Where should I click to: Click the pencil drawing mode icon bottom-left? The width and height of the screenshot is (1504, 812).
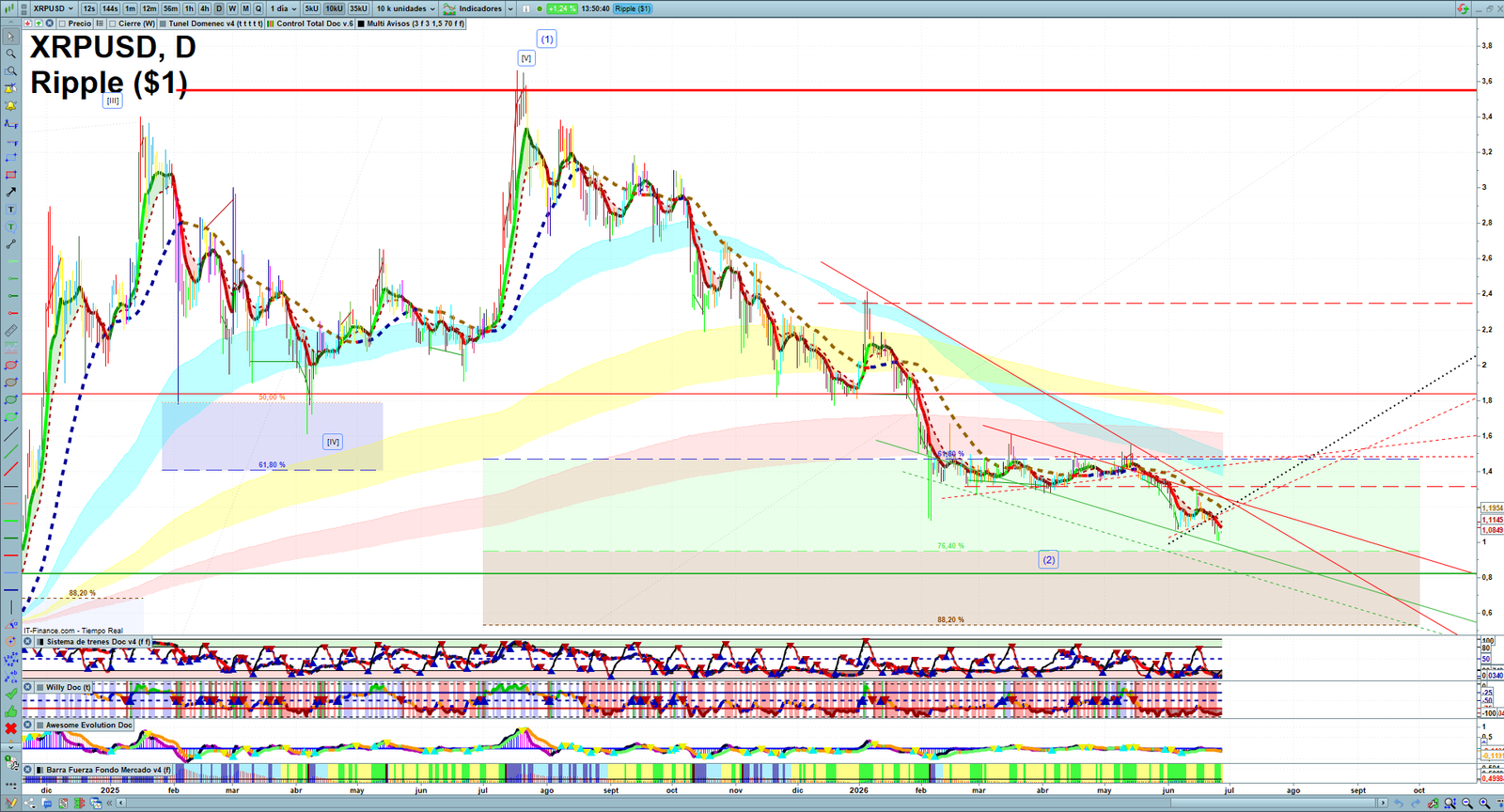coord(11,803)
